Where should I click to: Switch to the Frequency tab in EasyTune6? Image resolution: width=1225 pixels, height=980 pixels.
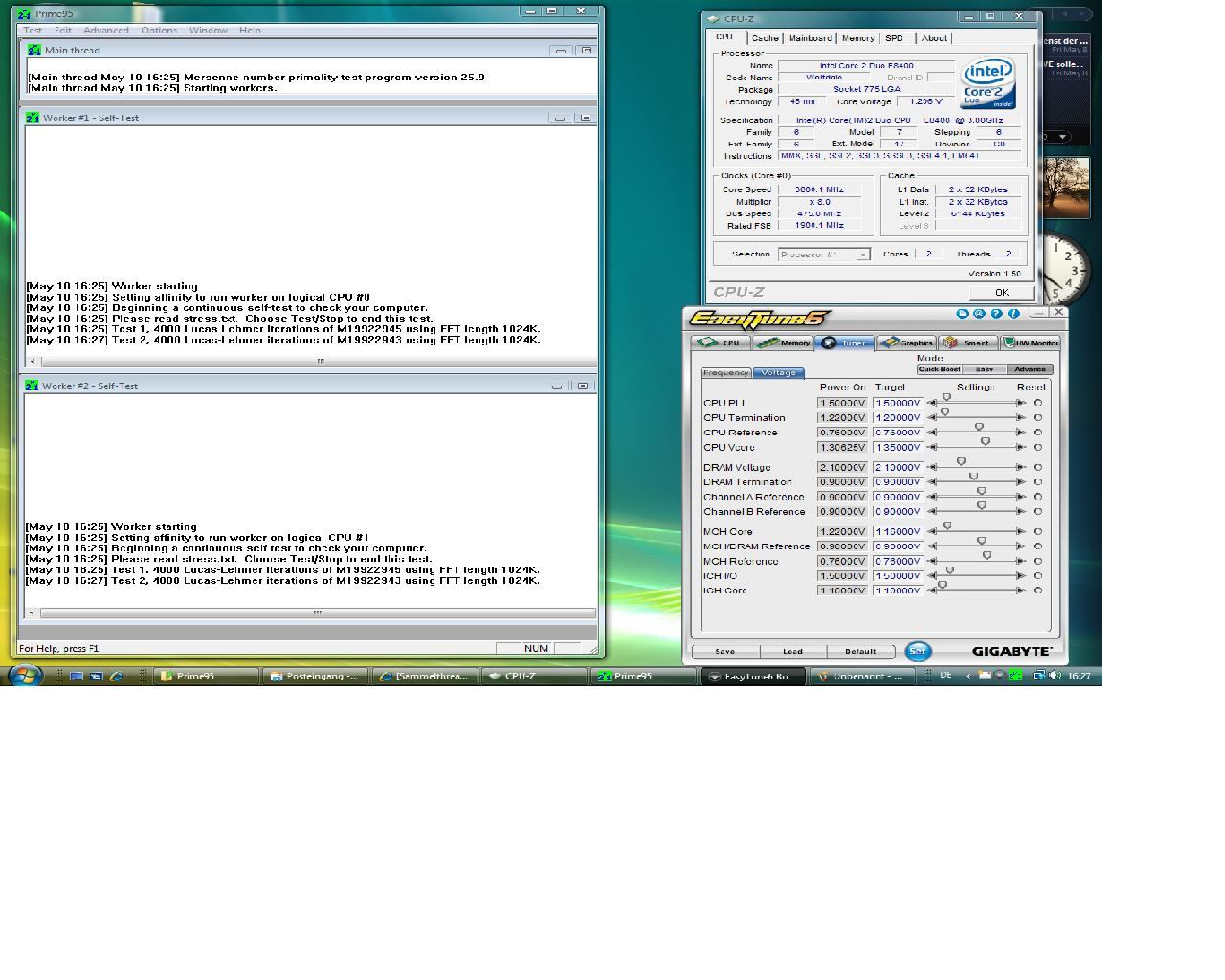click(x=725, y=372)
